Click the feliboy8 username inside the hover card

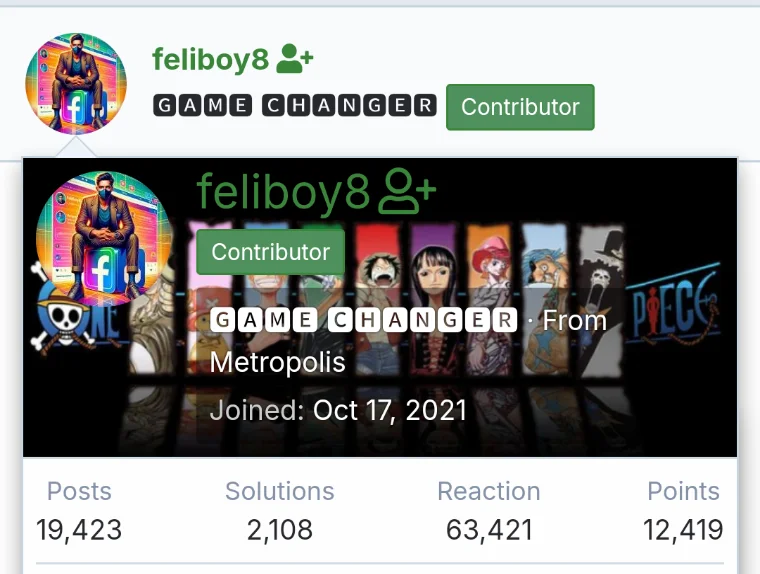(283, 191)
